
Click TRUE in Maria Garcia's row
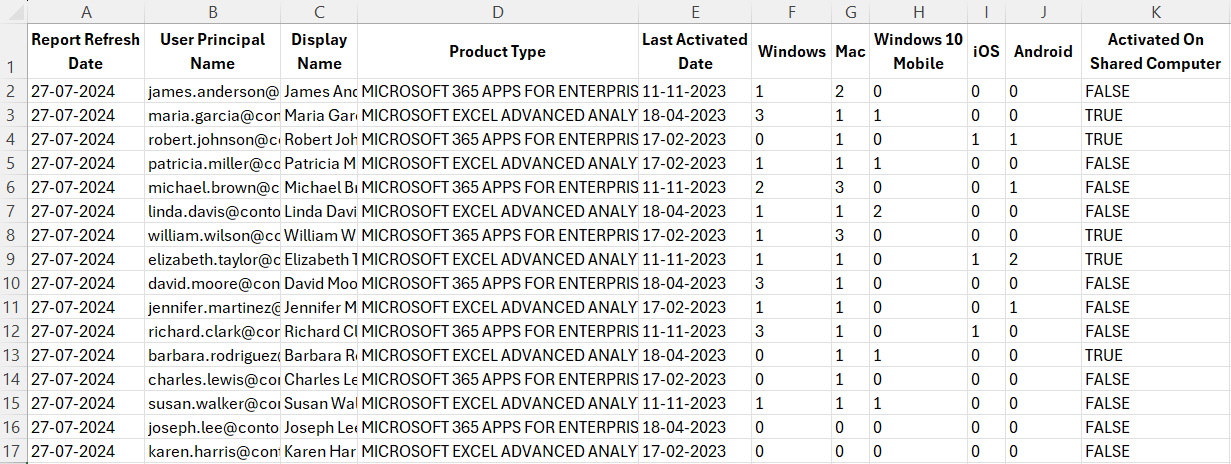tap(1155, 115)
